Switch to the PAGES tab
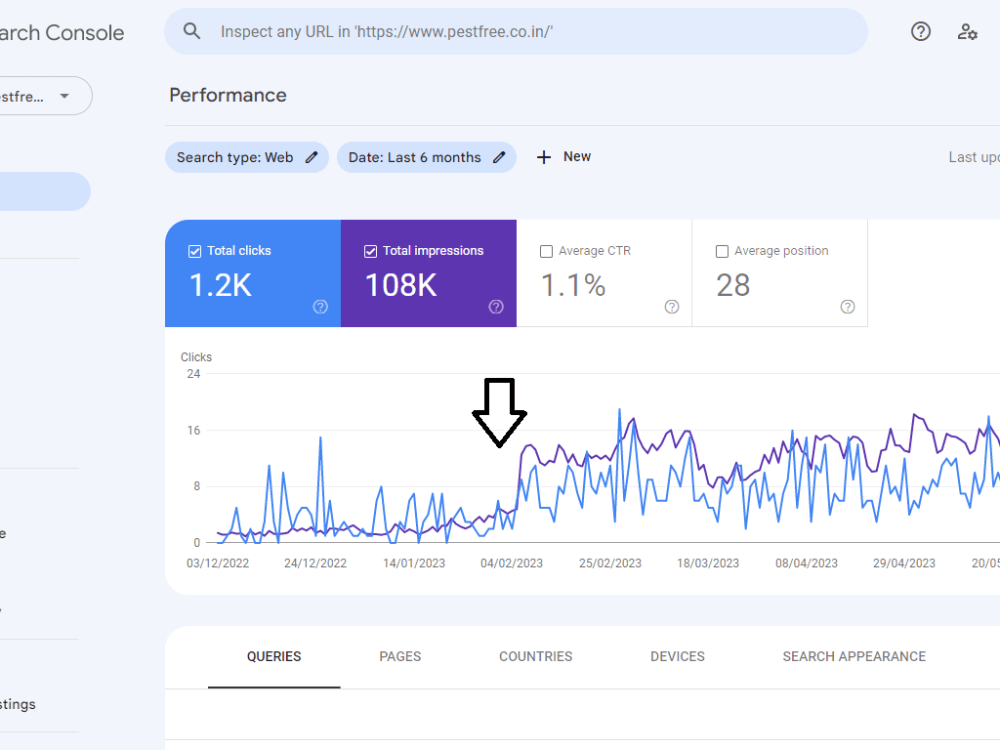1000x750 pixels. tap(400, 656)
